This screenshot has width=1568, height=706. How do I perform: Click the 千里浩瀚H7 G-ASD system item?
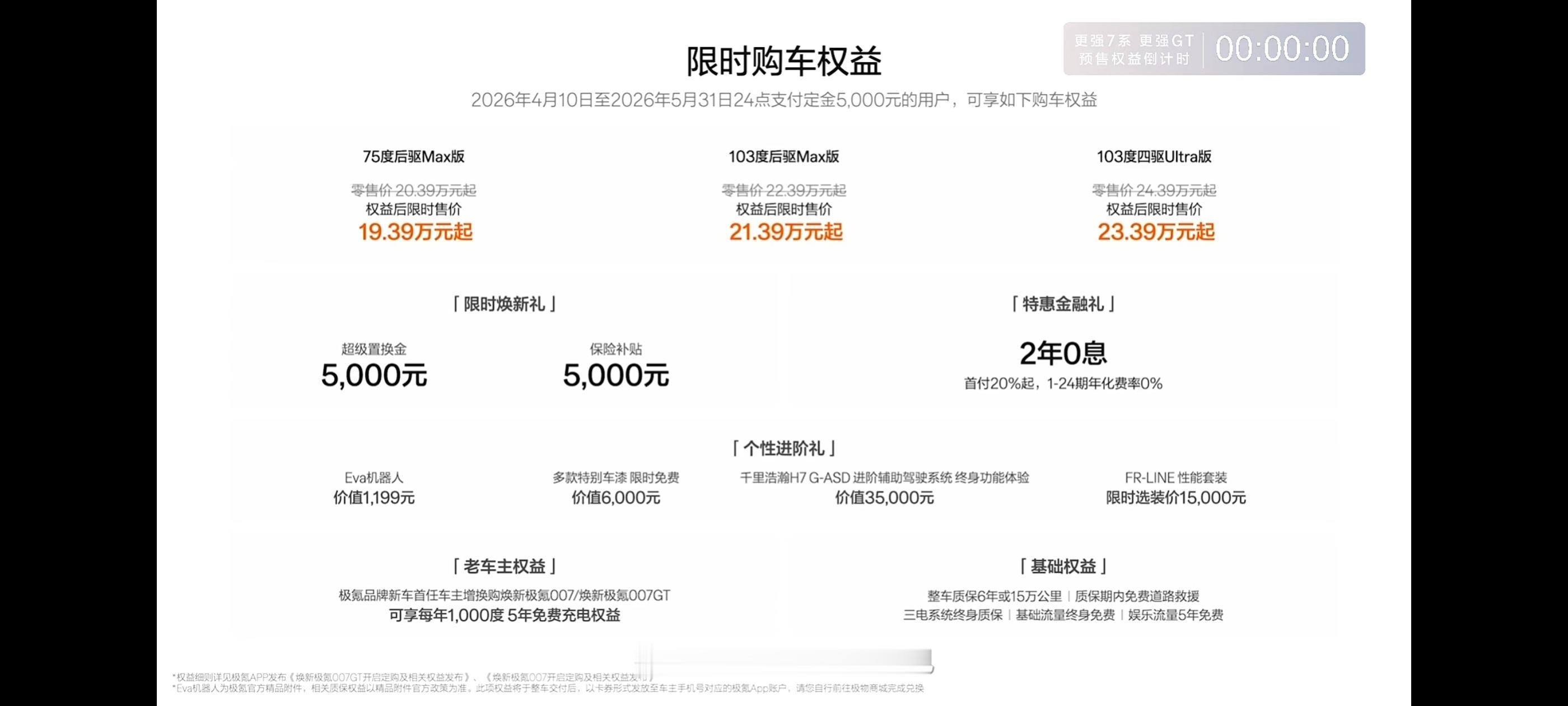point(884,477)
